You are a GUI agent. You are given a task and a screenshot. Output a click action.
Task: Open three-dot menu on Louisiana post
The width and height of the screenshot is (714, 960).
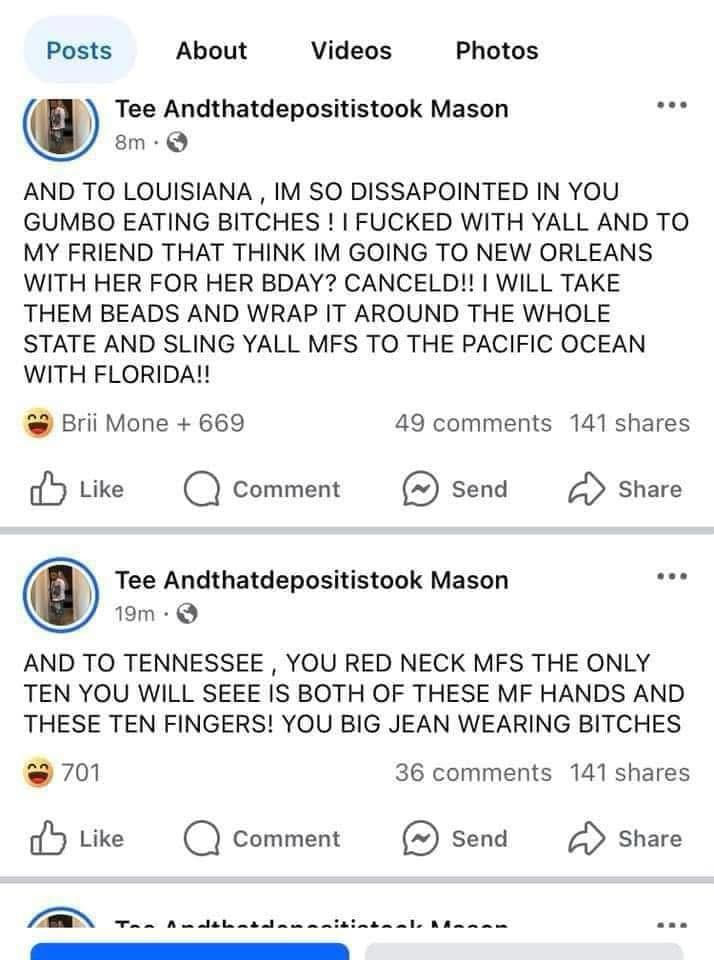pyautogui.click(x=672, y=105)
